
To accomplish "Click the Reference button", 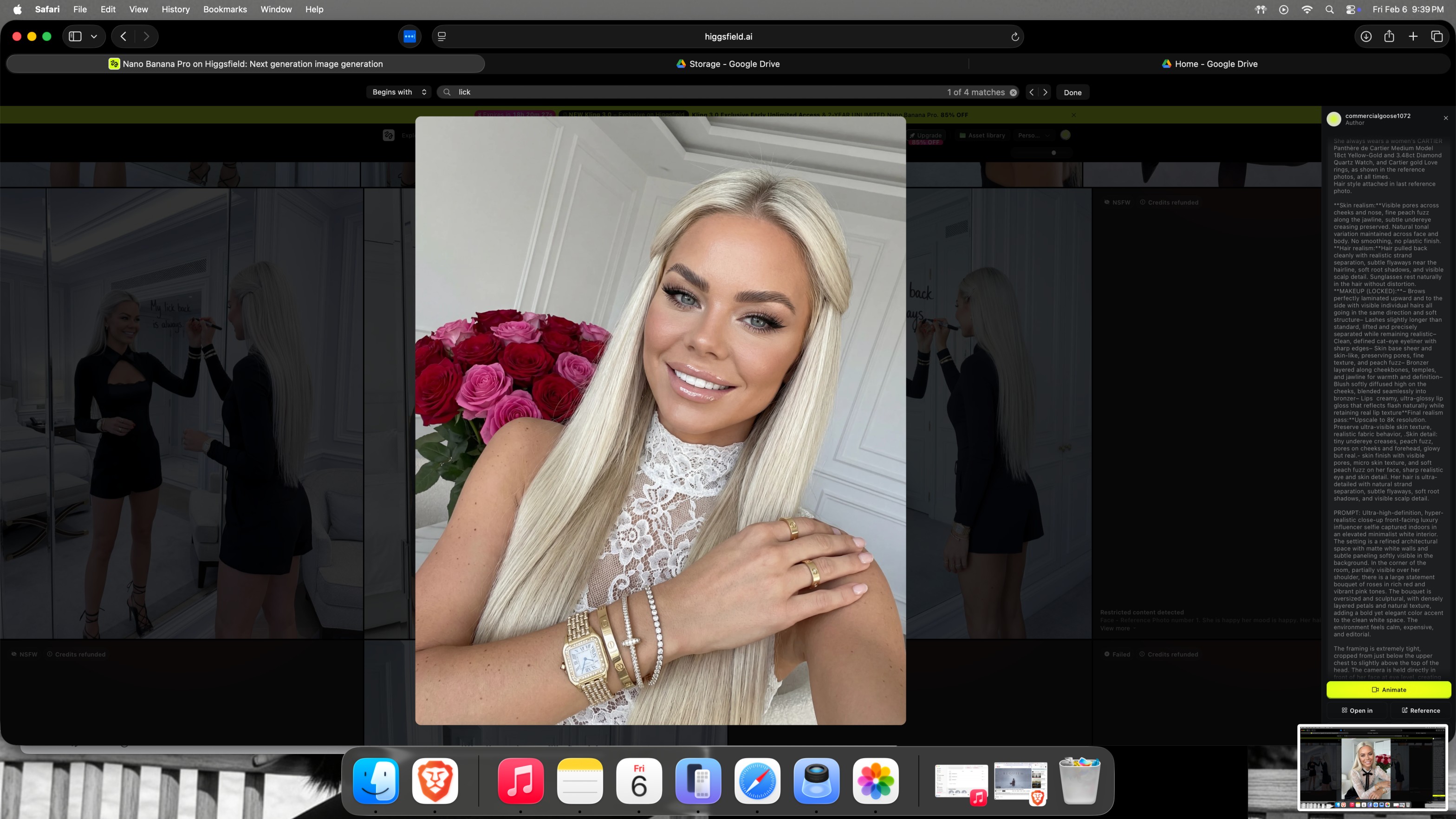I will click(x=1420, y=710).
